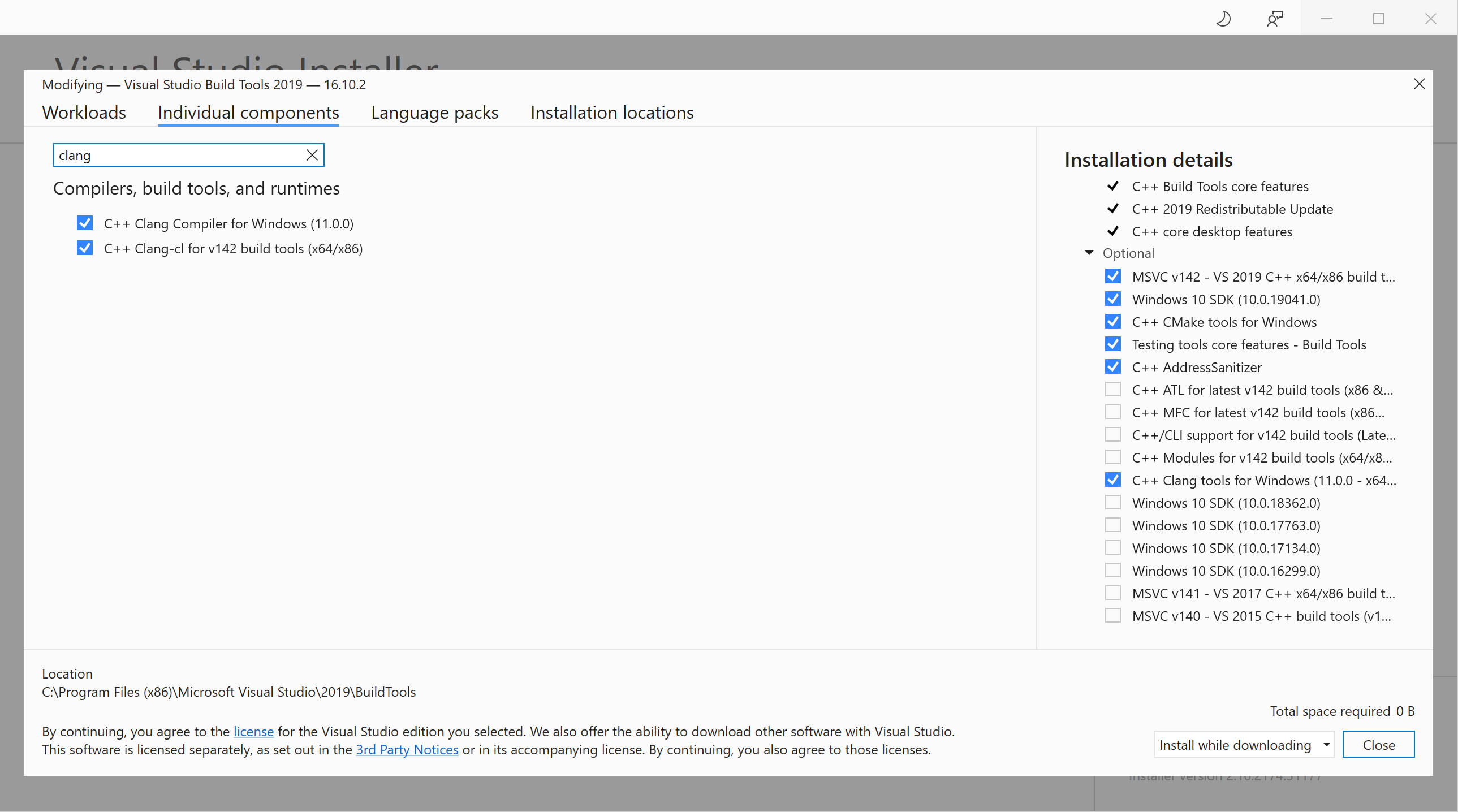Close the Modifying dialog with X icon
This screenshot has width=1458, height=812.
(1419, 84)
